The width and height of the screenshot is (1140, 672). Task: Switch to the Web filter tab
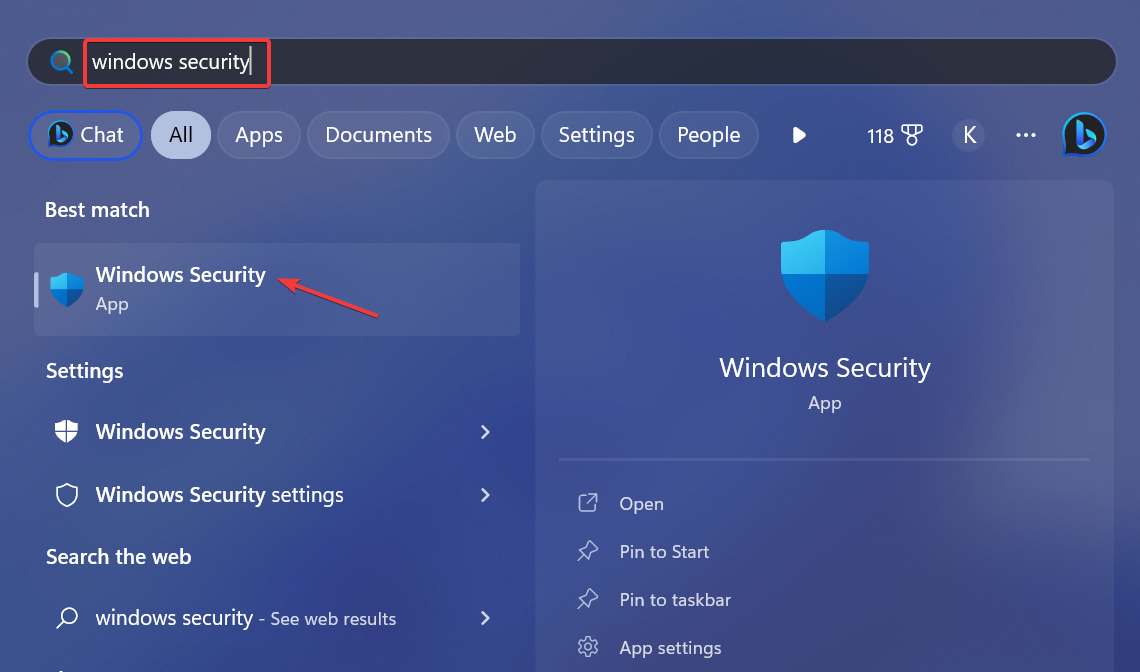pos(495,135)
